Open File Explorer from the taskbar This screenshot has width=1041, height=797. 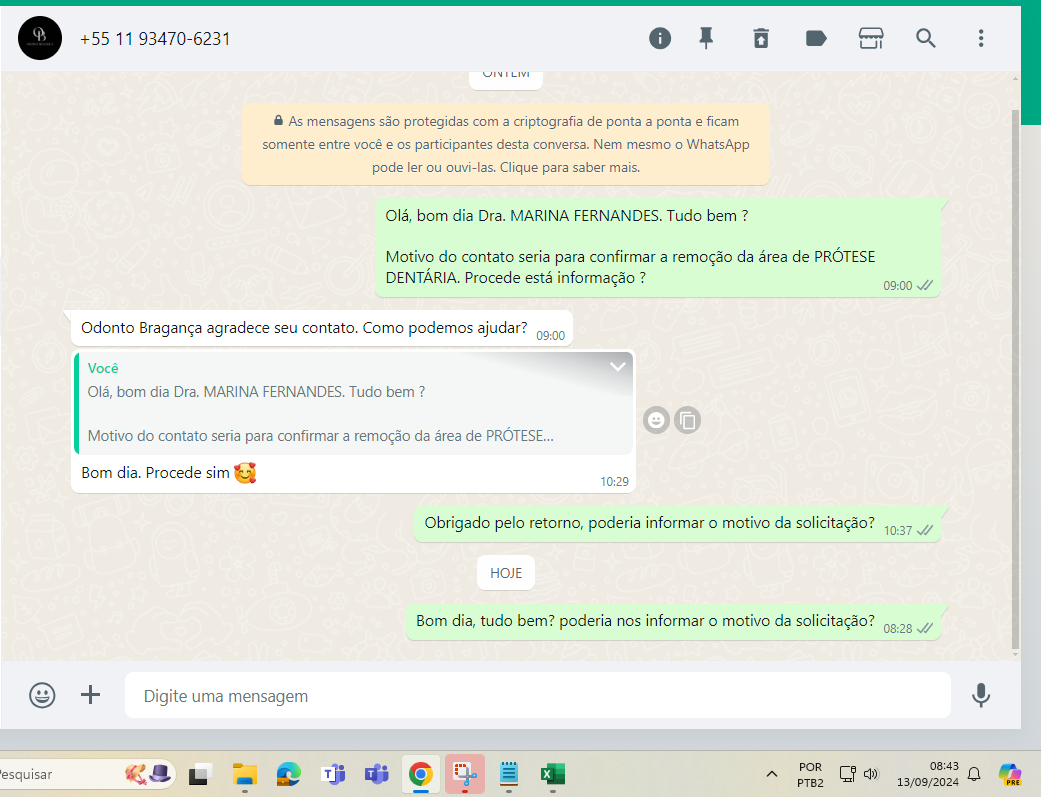tap(244, 774)
